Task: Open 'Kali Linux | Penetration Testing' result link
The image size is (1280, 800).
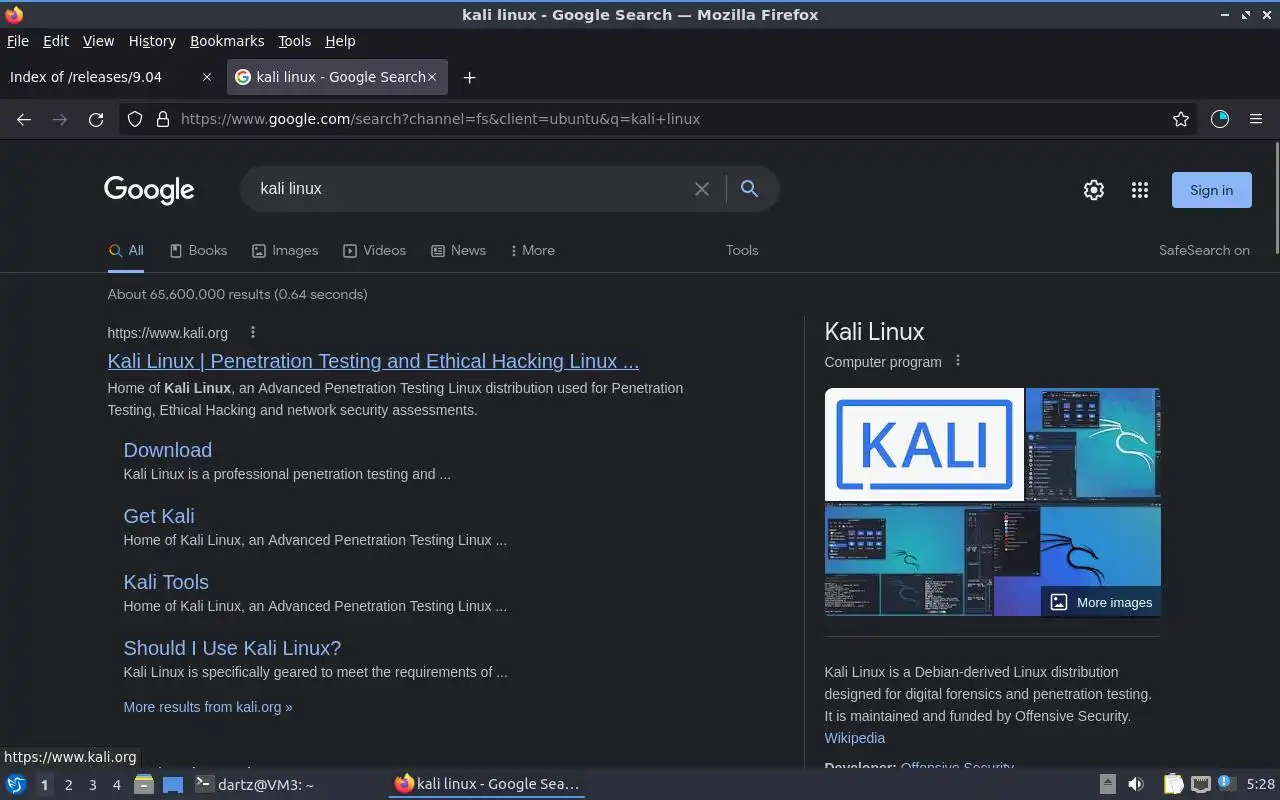Action: click(373, 361)
